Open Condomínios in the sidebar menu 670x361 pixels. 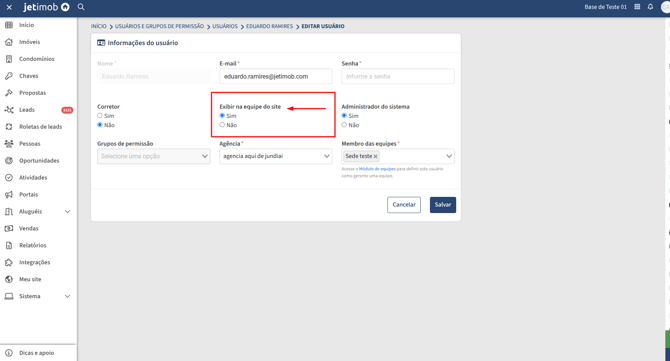tap(37, 59)
